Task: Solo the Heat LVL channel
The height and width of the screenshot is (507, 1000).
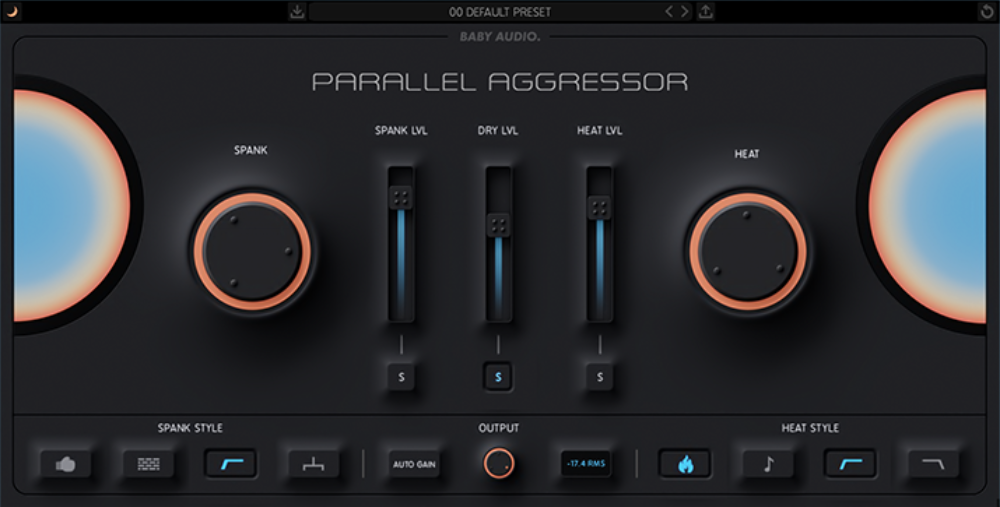Action: 600,377
